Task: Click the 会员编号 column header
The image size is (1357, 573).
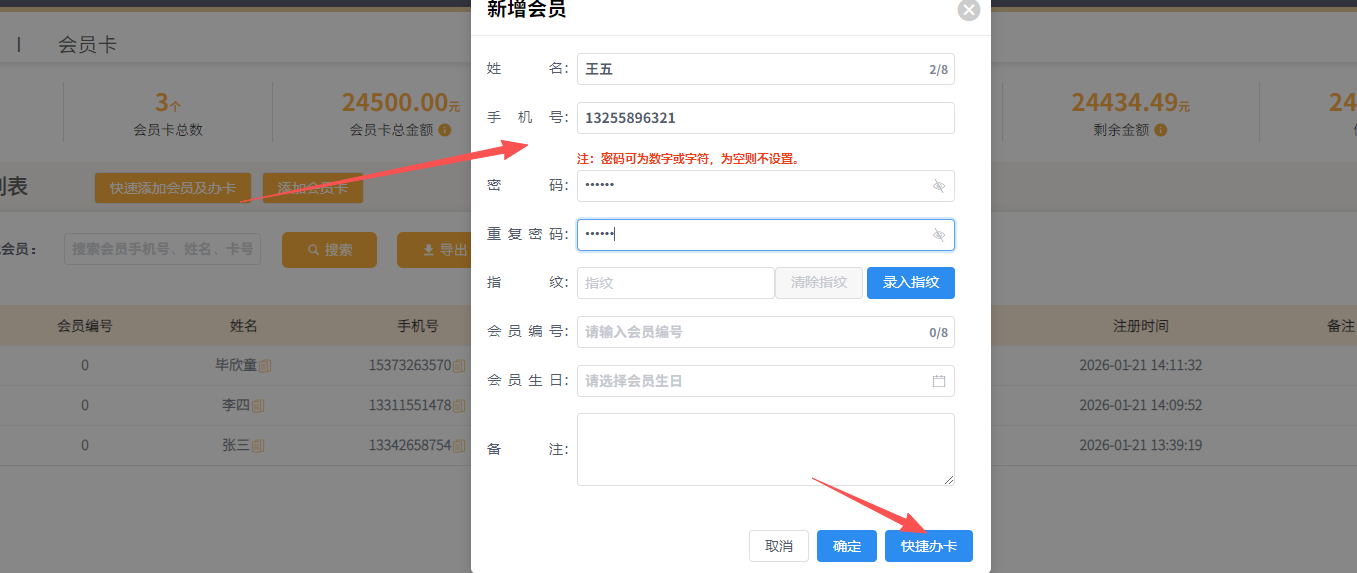Action: (x=84, y=326)
